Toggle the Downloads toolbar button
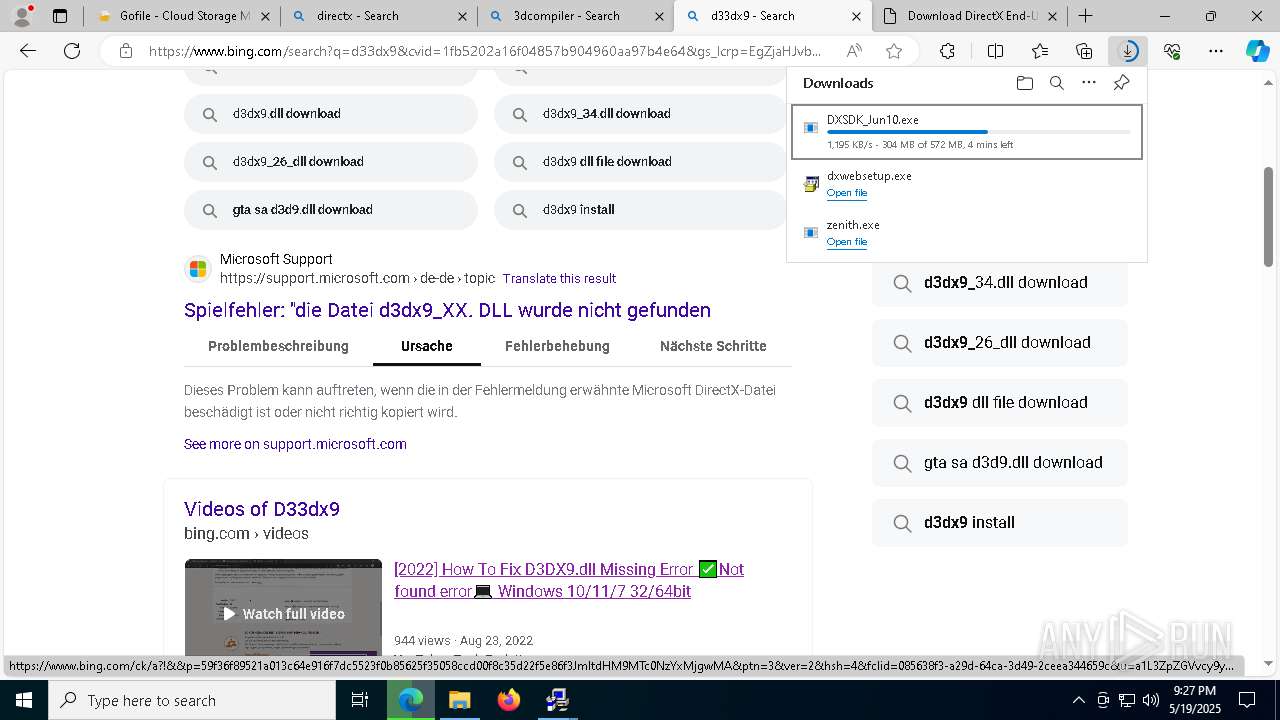This screenshot has height=720, width=1280. (x=1128, y=51)
